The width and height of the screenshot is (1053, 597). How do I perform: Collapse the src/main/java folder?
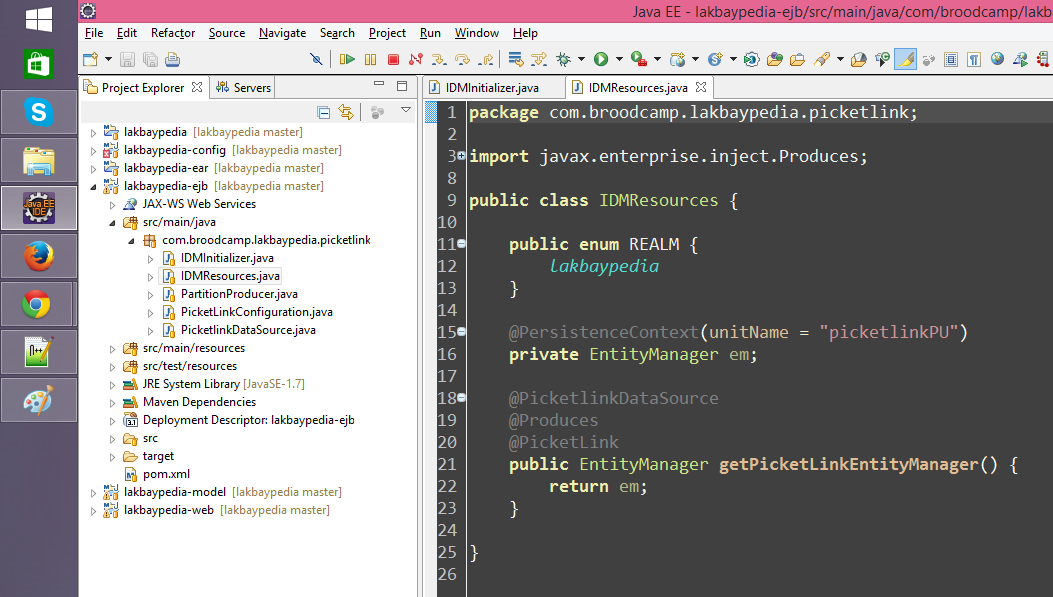point(112,223)
